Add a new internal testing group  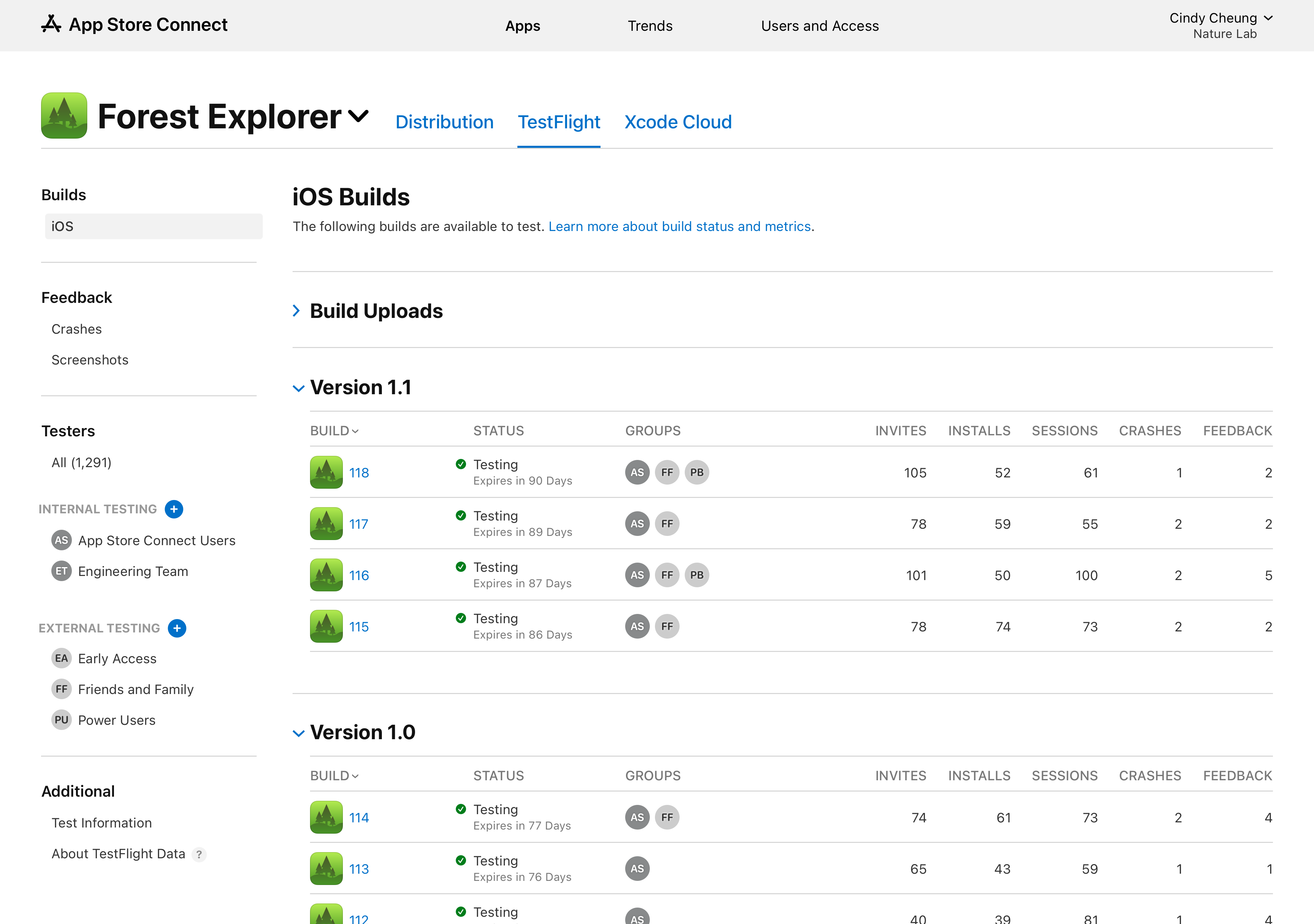(x=173, y=509)
